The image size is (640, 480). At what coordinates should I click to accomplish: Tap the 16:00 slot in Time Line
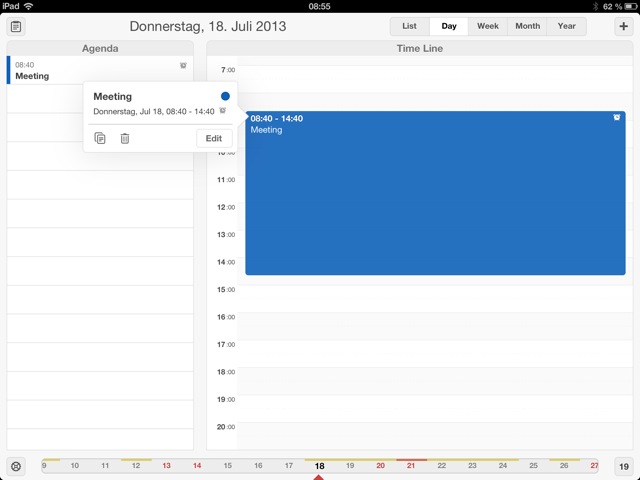[x=435, y=326]
